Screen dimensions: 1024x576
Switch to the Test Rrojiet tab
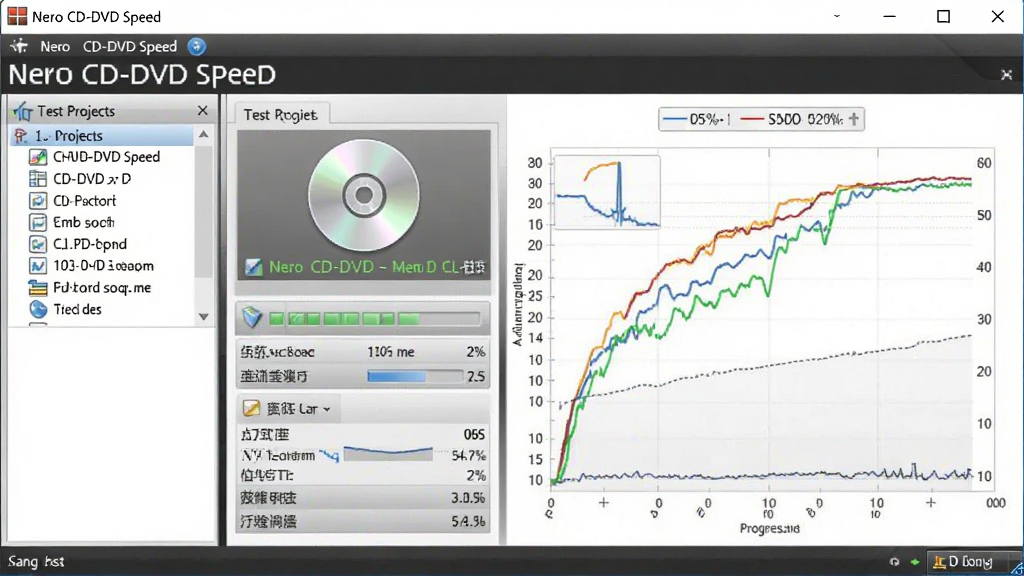click(281, 114)
